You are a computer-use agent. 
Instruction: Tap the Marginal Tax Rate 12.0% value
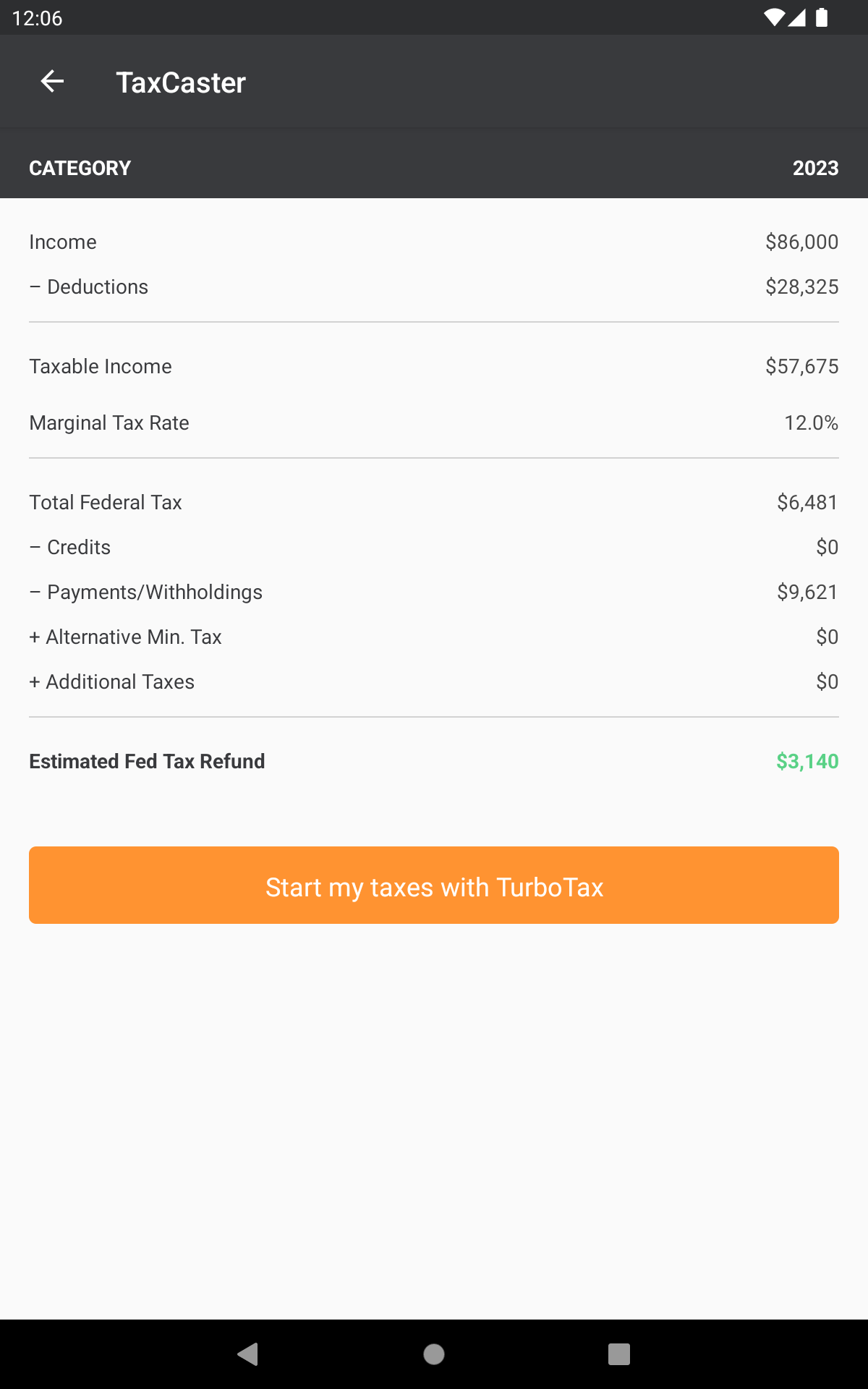click(812, 422)
